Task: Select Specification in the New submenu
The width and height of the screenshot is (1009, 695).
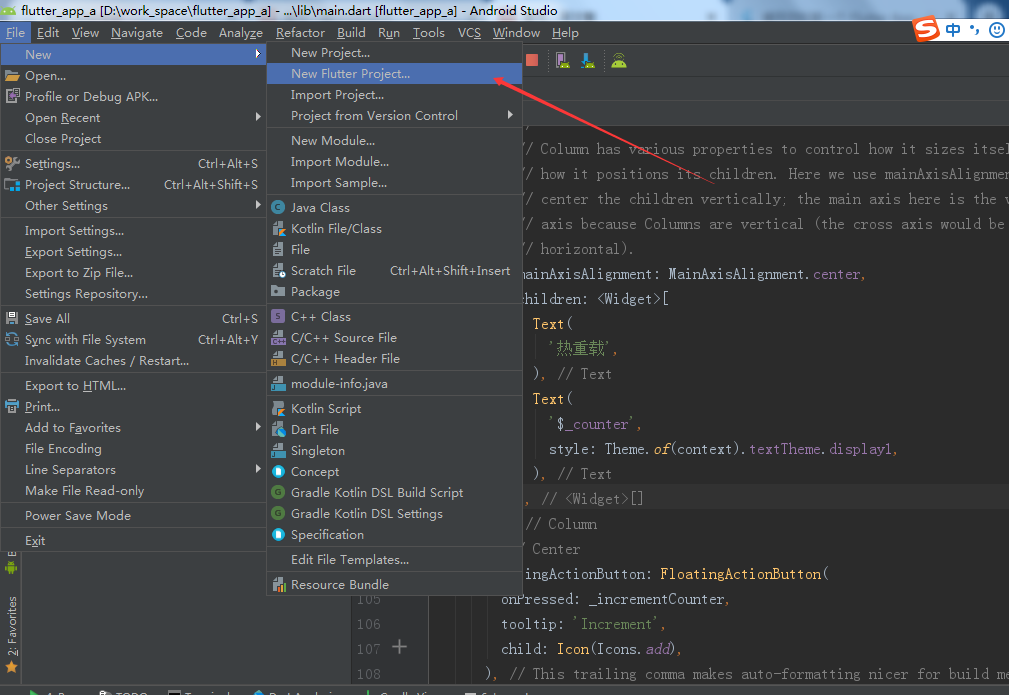Action: 394,535
